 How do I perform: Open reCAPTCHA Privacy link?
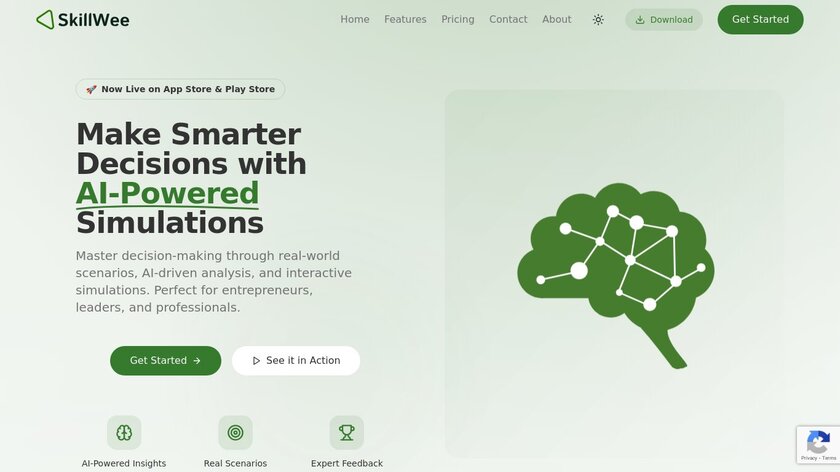808,458
